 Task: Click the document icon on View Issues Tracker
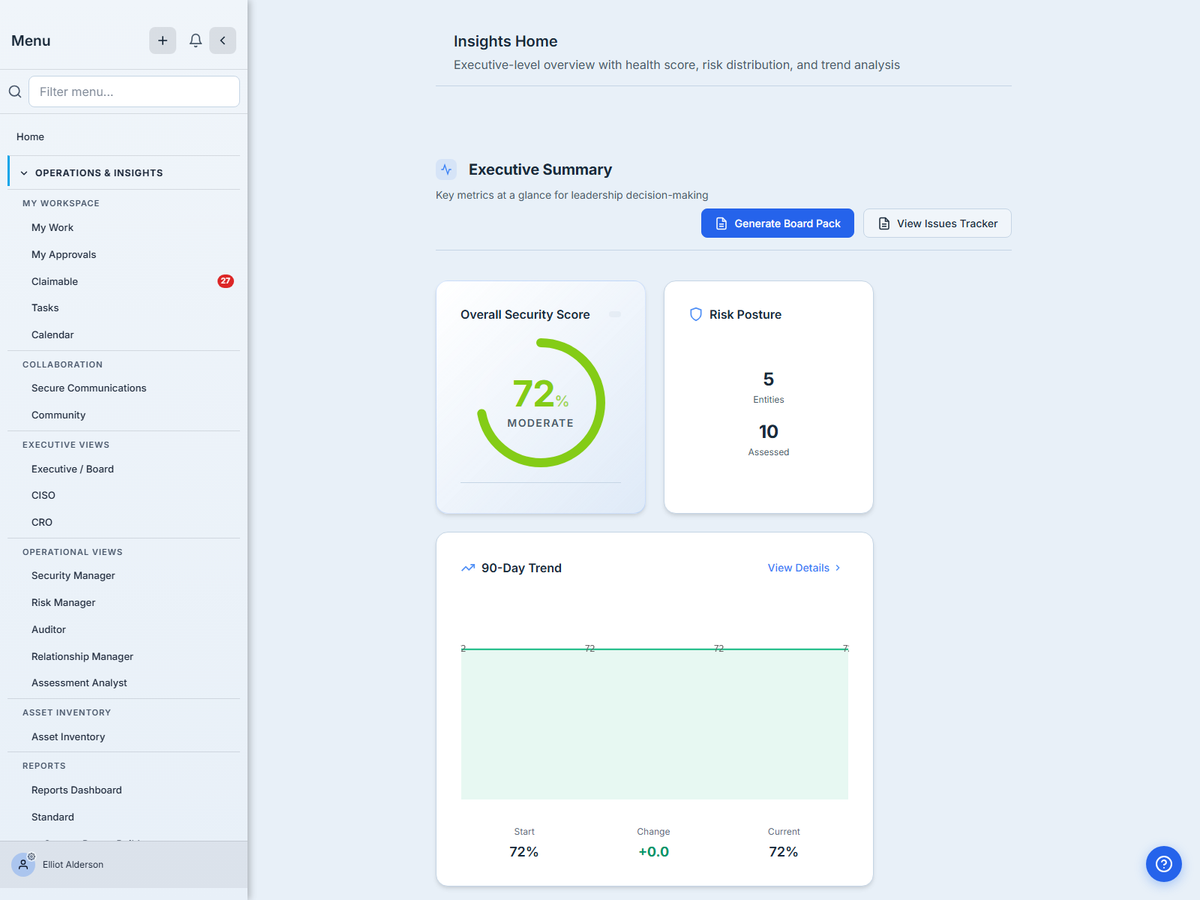pyautogui.click(x=884, y=224)
